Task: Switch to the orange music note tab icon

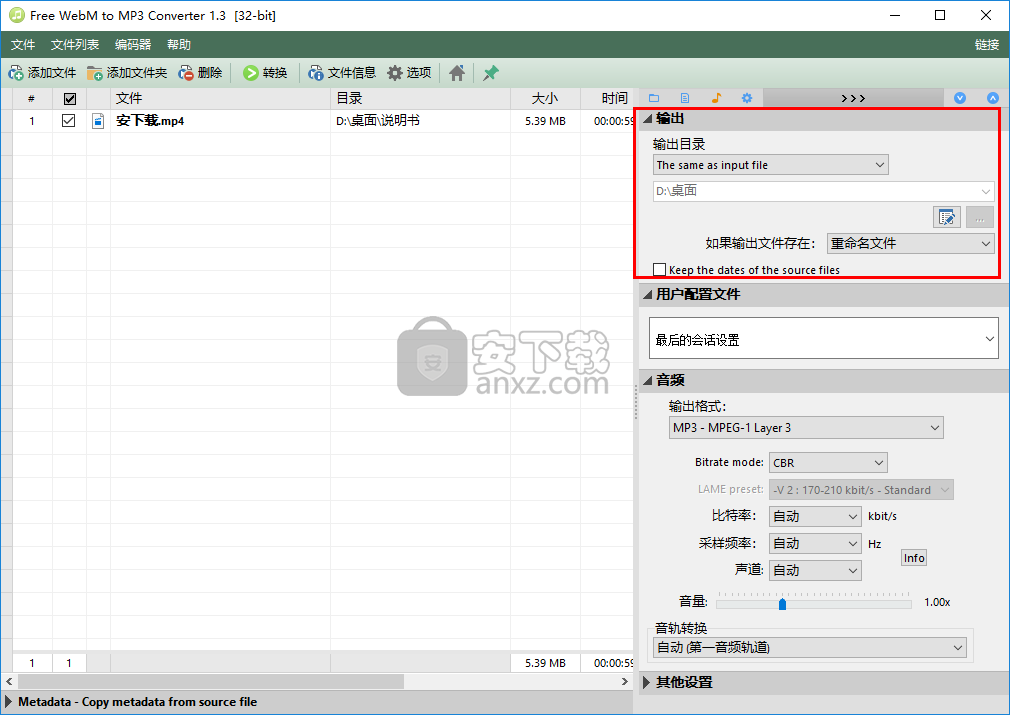Action: 716,98
